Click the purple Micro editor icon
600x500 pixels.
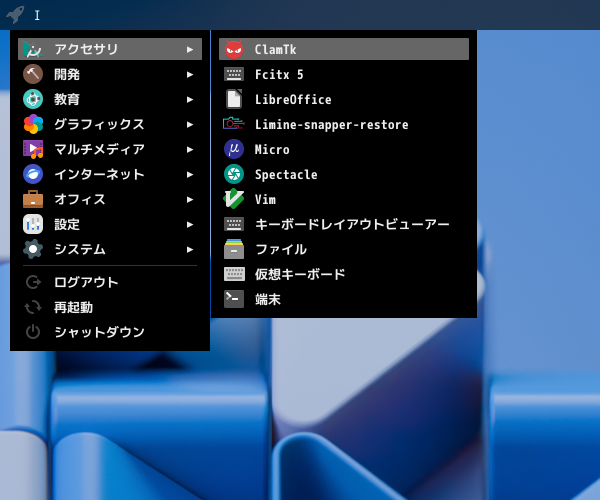[234, 149]
